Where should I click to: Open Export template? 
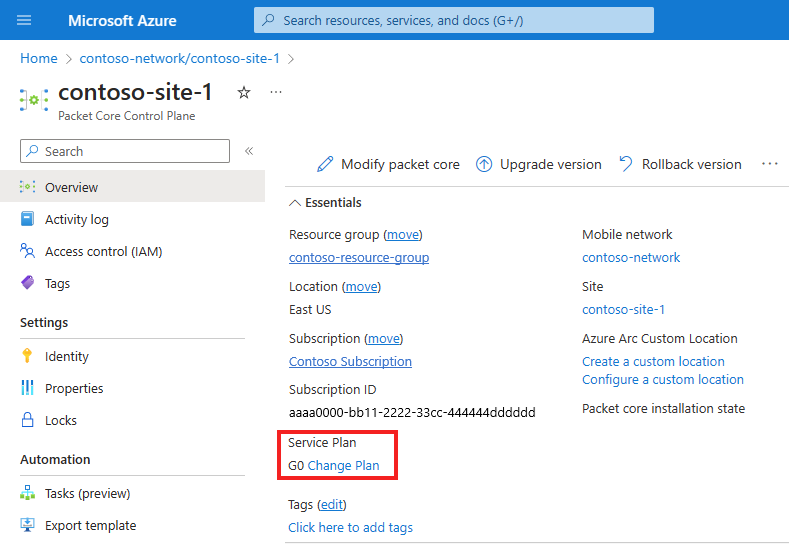pos(91,526)
